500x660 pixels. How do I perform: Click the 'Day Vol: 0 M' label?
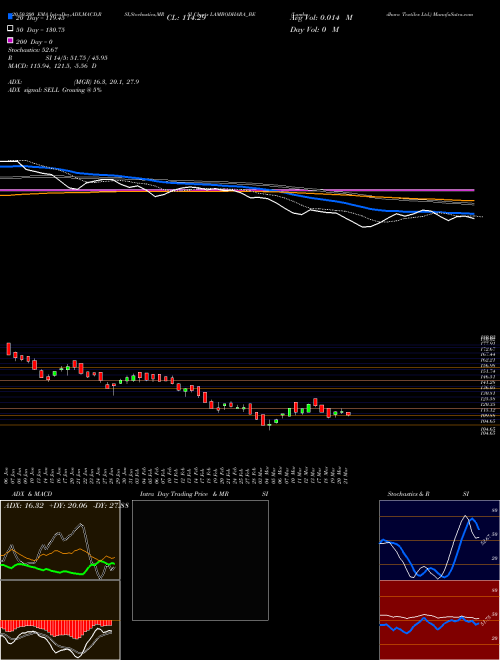pyautogui.click(x=314, y=29)
